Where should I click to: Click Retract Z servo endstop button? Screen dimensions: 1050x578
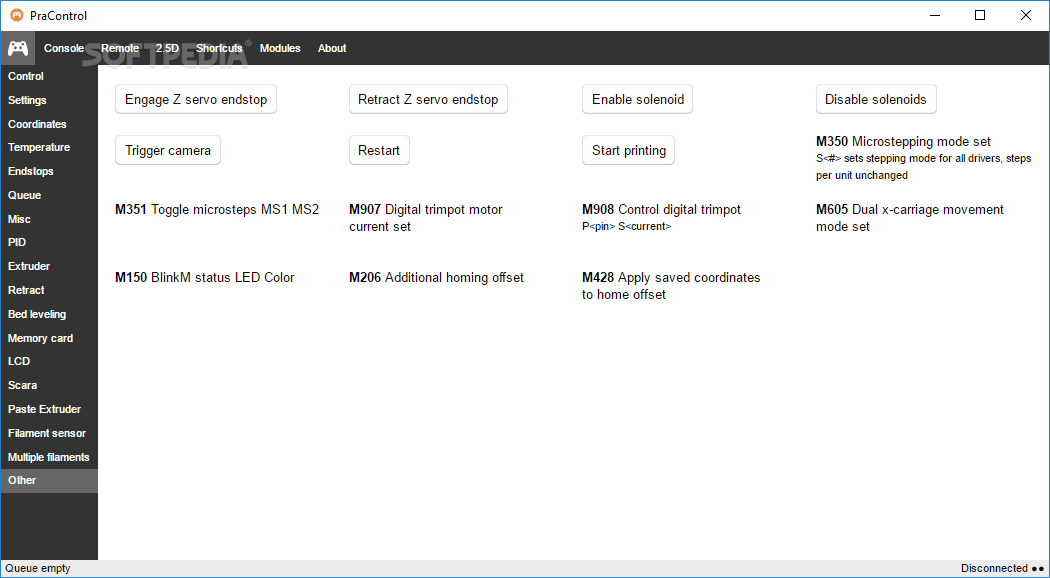point(428,99)
